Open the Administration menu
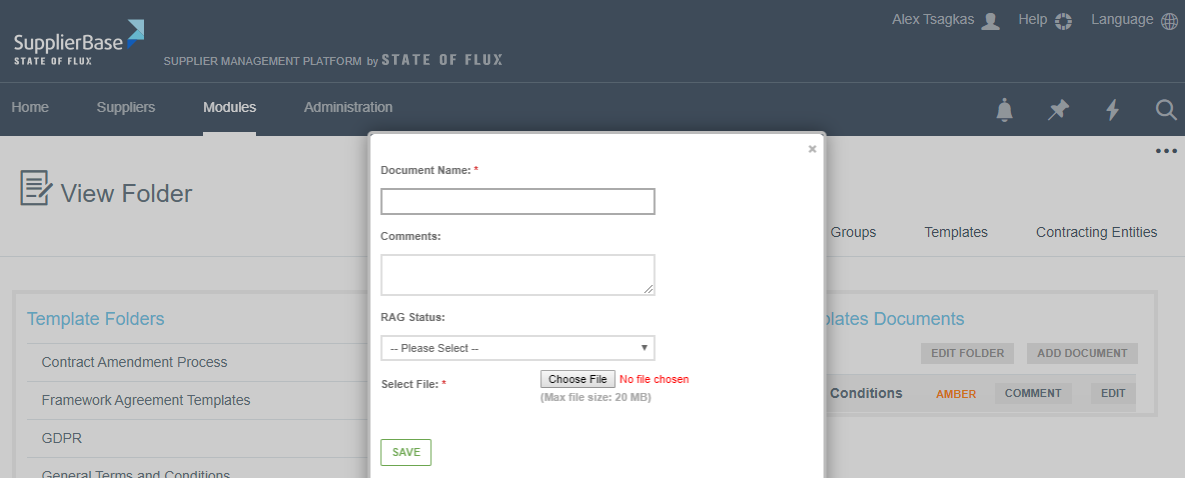Viewport: 1185px width, 478px height. (x=348, y=107)
